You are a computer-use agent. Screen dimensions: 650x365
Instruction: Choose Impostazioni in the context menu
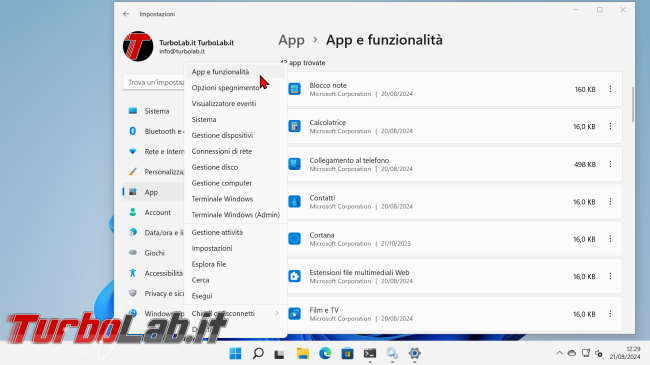point(235,248)
